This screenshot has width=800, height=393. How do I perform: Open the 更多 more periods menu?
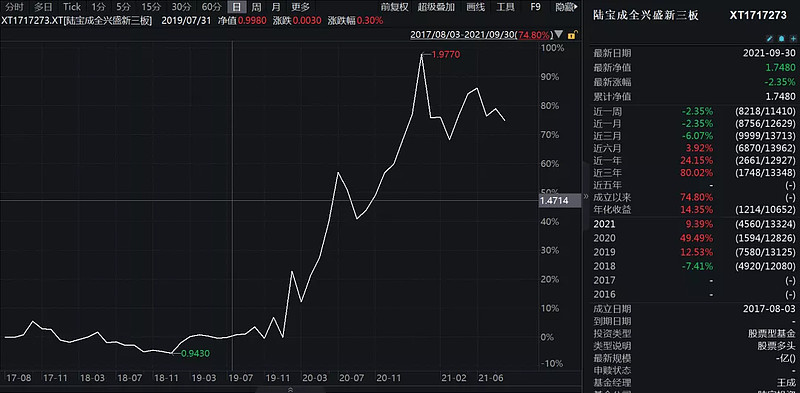(x=301, y=7)
